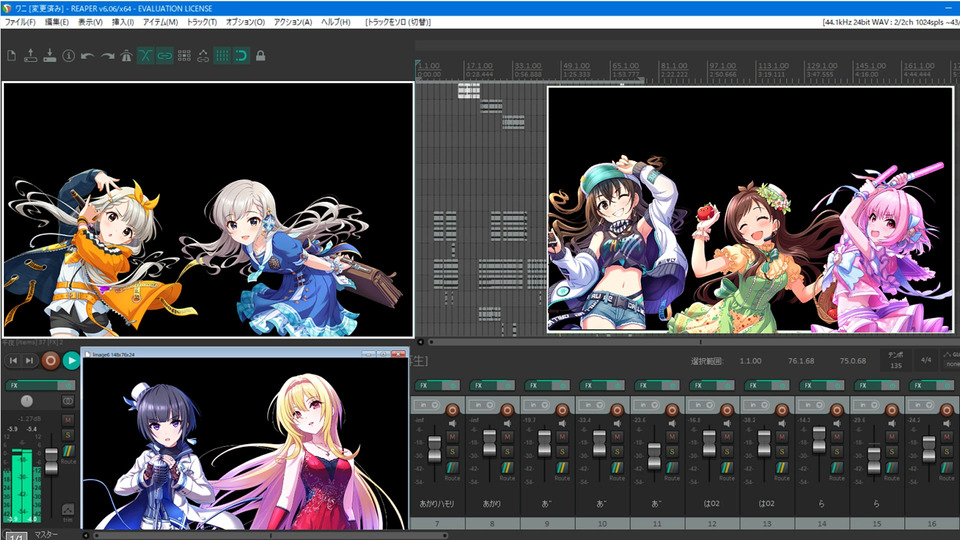960x540 pixels.
Task: Click the Project Settings info icon
Action: pyautogui.click(x=69, y=56)
